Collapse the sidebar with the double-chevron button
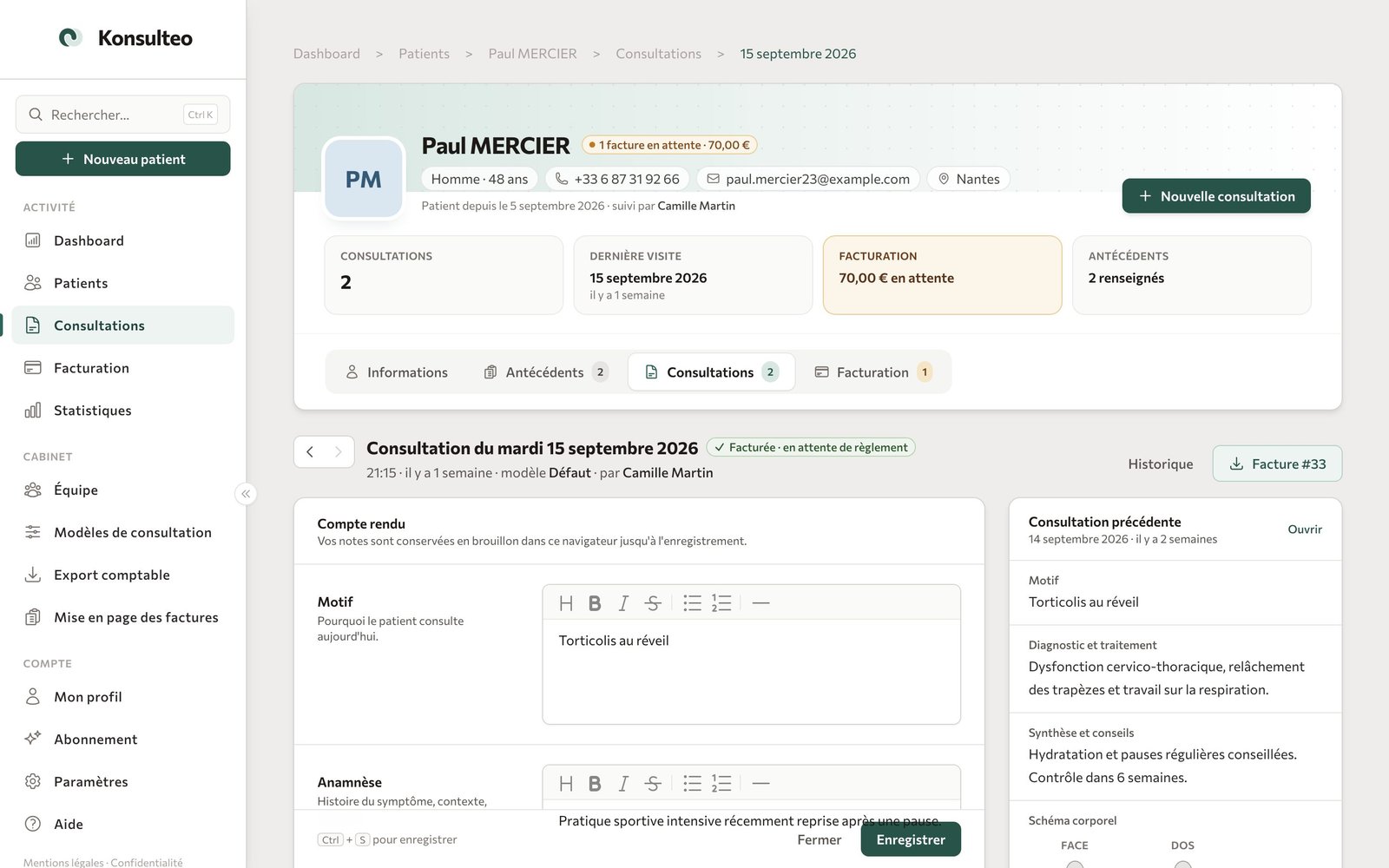 [246, 494]
